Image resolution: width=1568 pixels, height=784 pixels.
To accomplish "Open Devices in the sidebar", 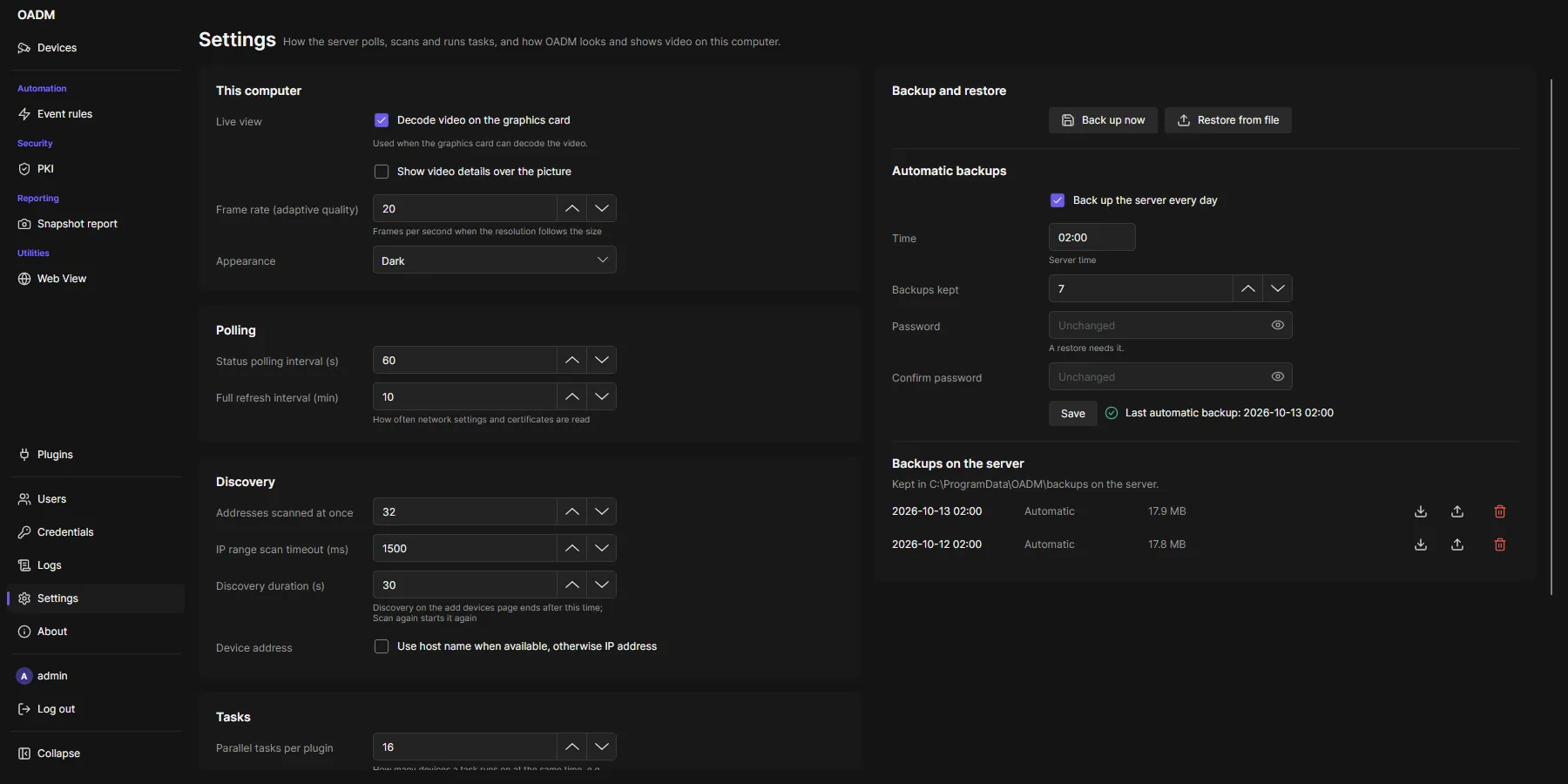I will click(96, 48).
